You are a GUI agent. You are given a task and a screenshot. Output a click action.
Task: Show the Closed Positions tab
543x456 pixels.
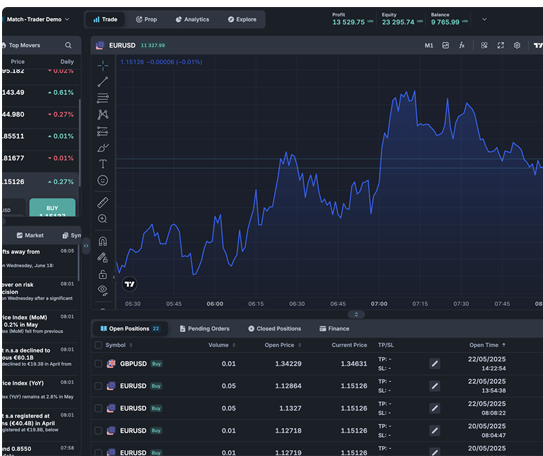275,329
